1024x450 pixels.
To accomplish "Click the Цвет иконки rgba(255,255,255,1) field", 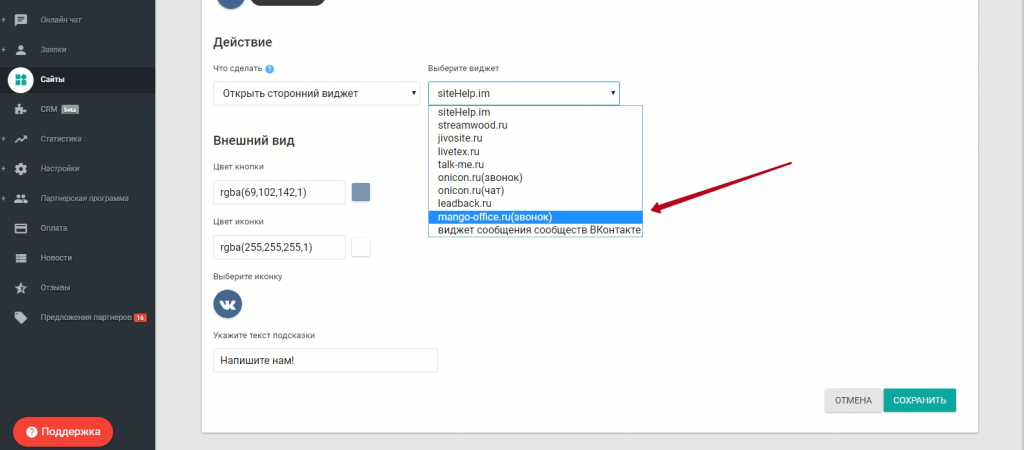I will 280,248.
